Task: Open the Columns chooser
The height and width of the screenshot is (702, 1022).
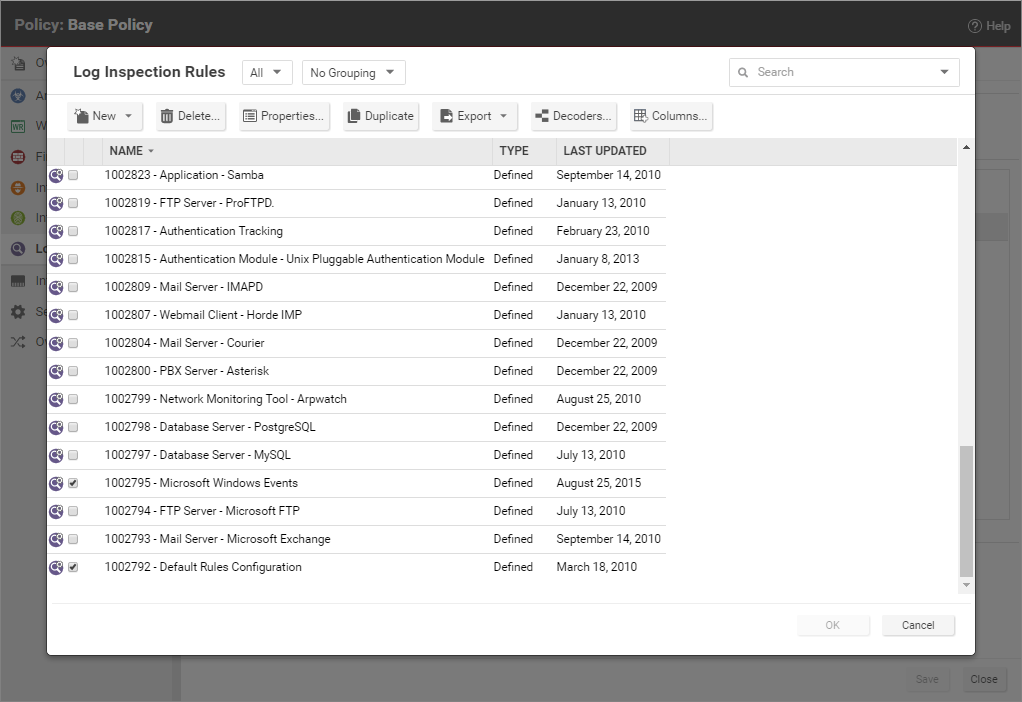Action: click(670, 116)
